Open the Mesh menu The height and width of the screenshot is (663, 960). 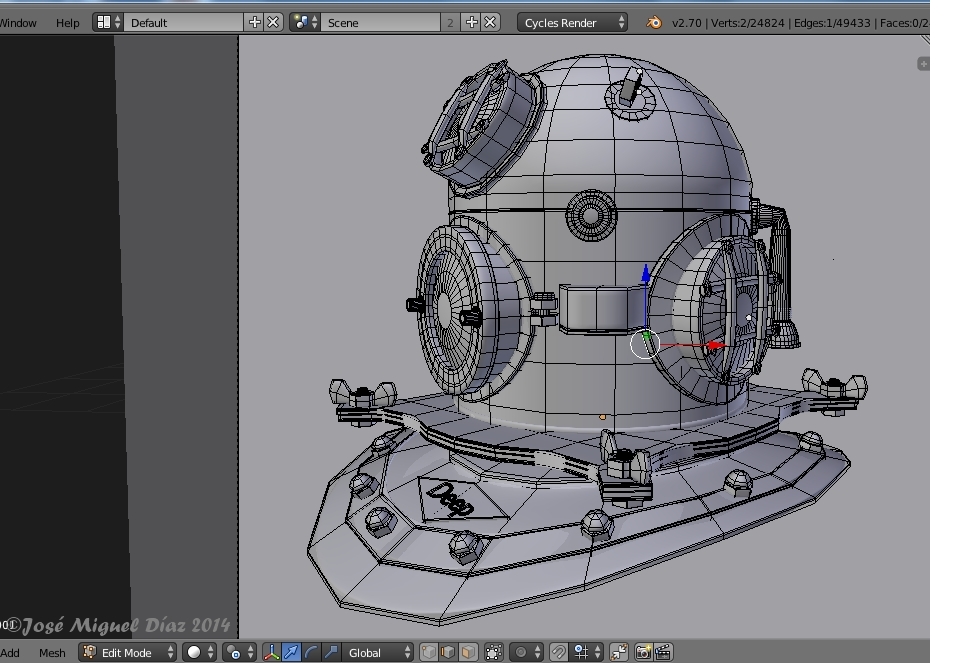(x=52, y=652)
